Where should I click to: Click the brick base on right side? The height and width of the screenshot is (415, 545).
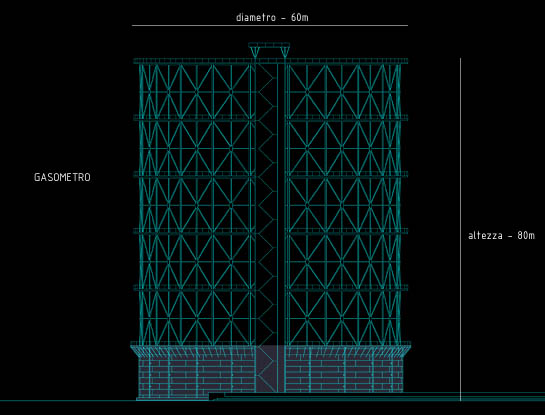click(x=344, y=375)
